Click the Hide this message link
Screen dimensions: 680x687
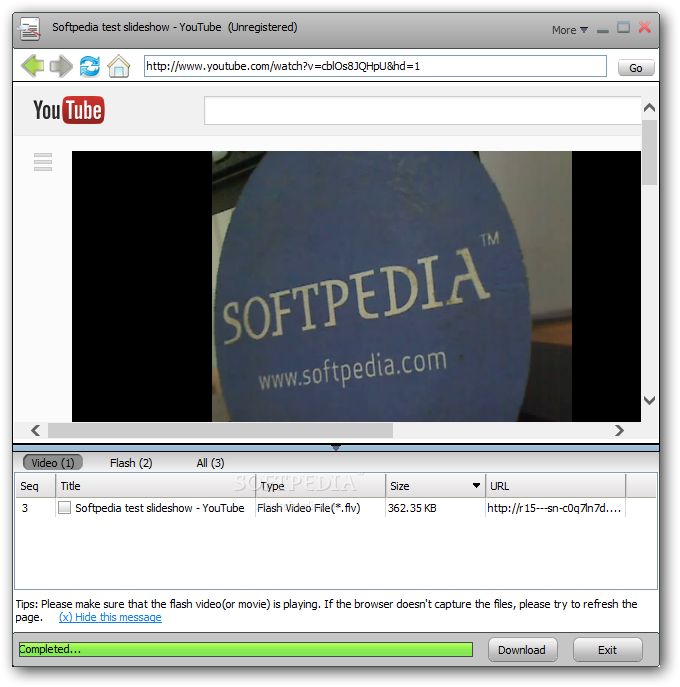tap(110, 617)
